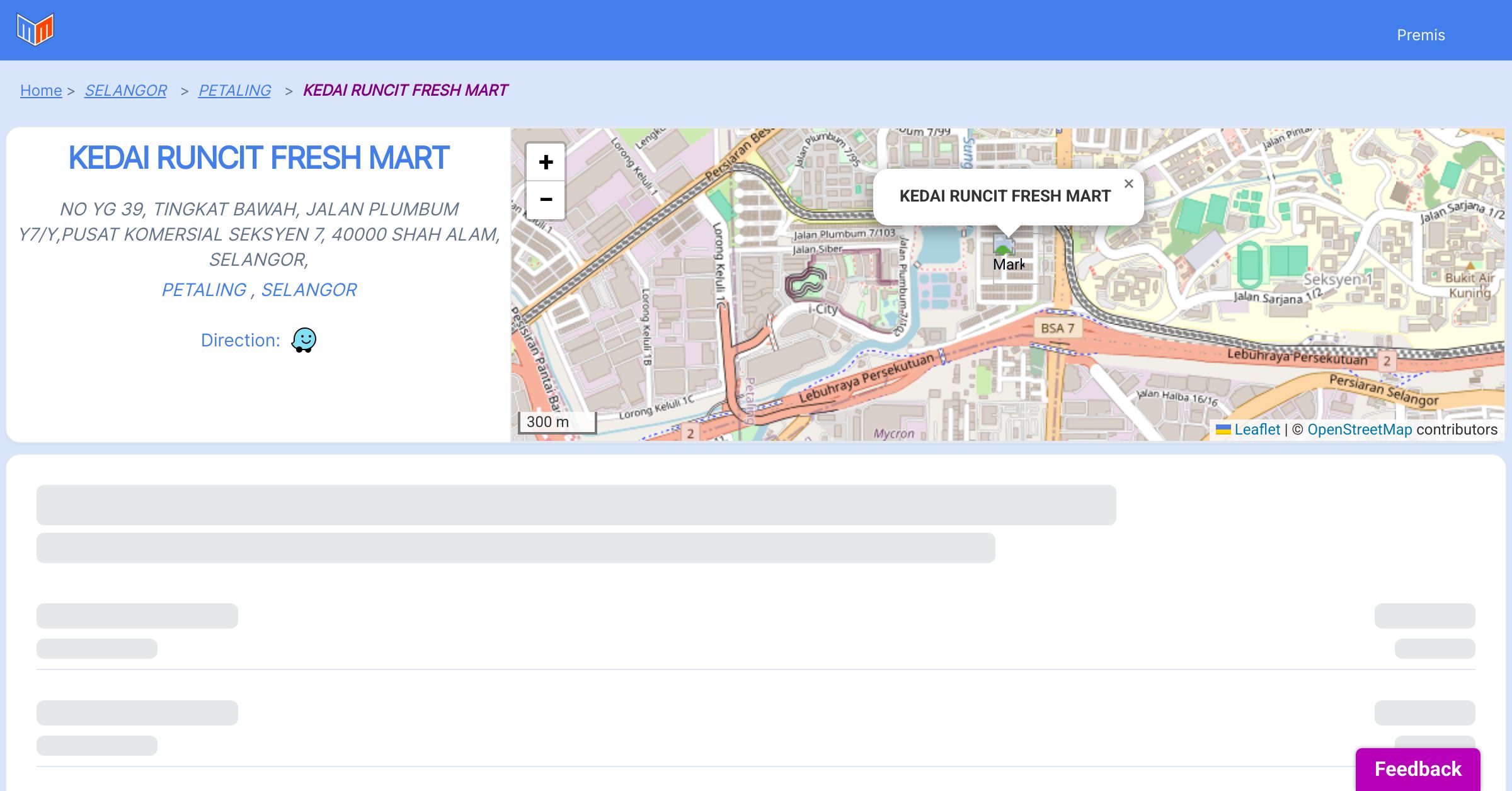Click KEDAI RUNCIT FRESH MART breadcrumb
Screen dimensions: 1512x791
click(x=405, y=91)
